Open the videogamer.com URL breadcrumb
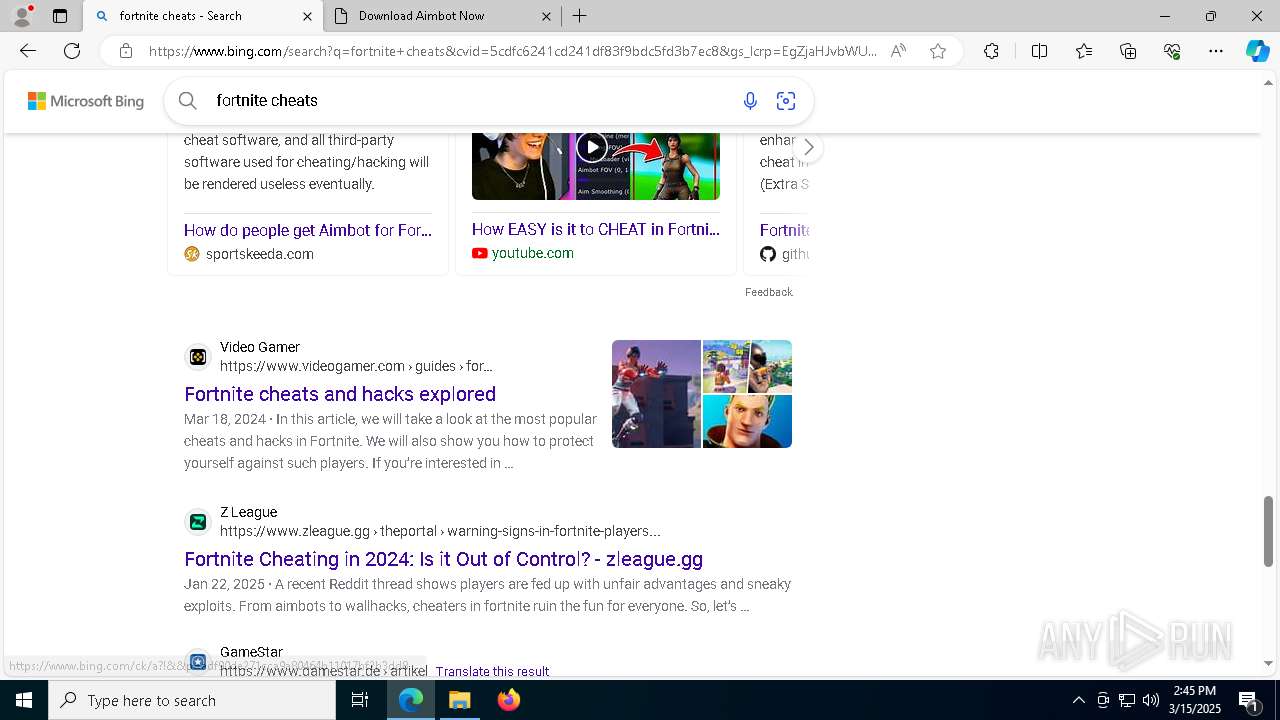Viewport: 1280px width, 720px height. coord(356,366)
